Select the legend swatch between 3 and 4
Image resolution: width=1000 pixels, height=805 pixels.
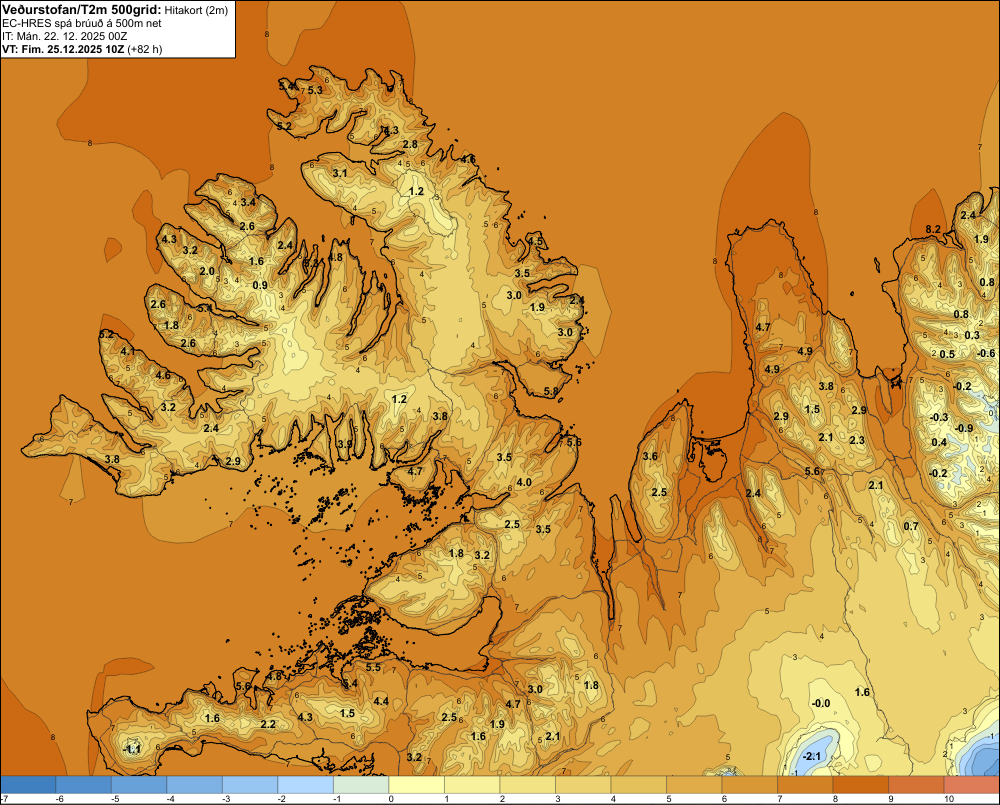click(583, 785)
